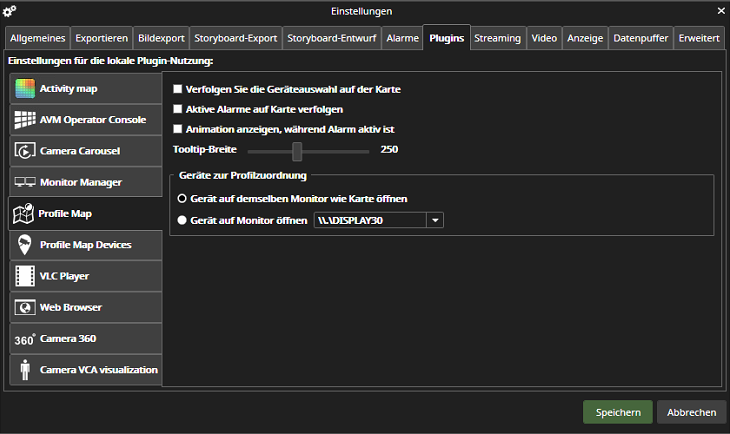Screen dimensions: 730x434
Task: Click the Abbrechen button
Action: 691,412
